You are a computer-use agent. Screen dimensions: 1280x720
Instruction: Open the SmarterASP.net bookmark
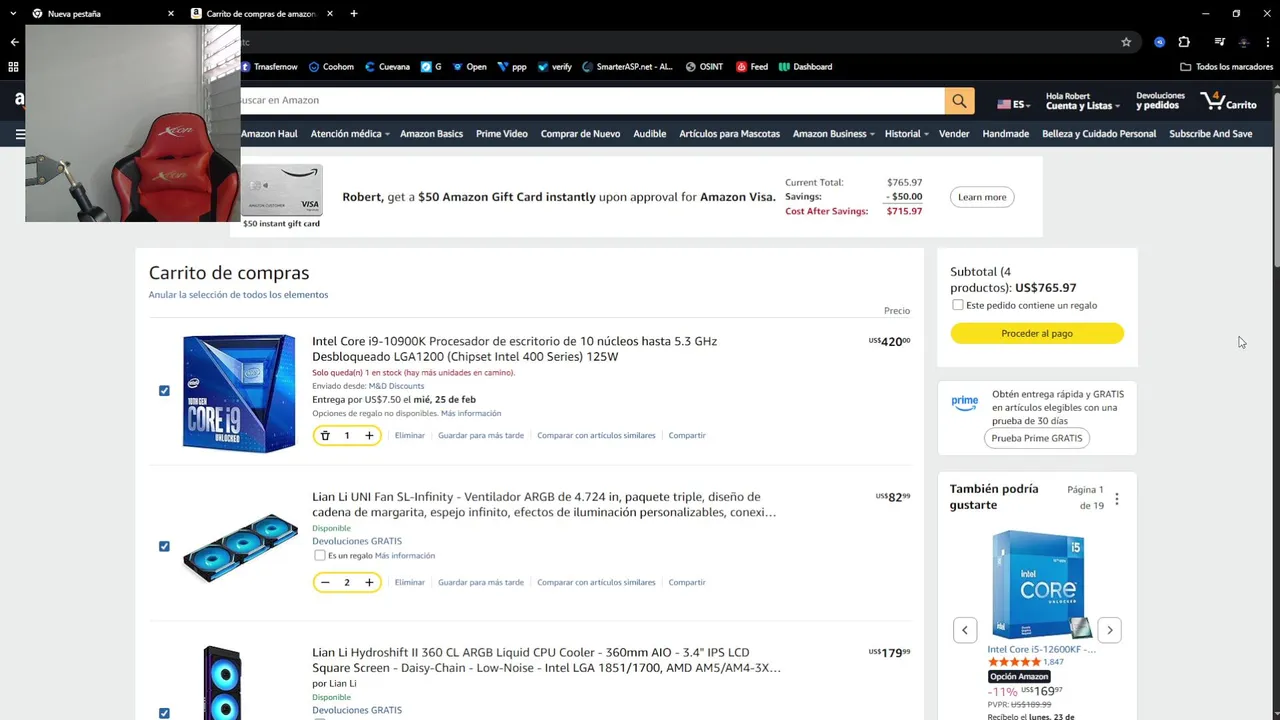627,67
